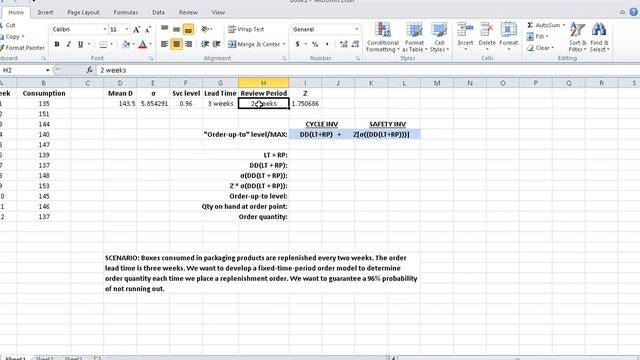Click Clear button

coord(540,48)
